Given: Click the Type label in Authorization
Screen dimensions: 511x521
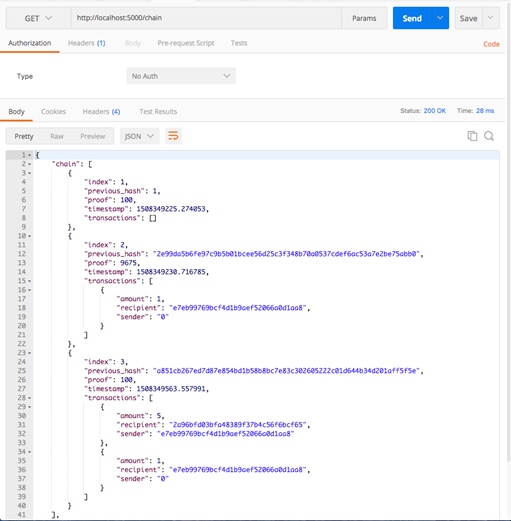Looking at the screenshot, I should [25, 76].
